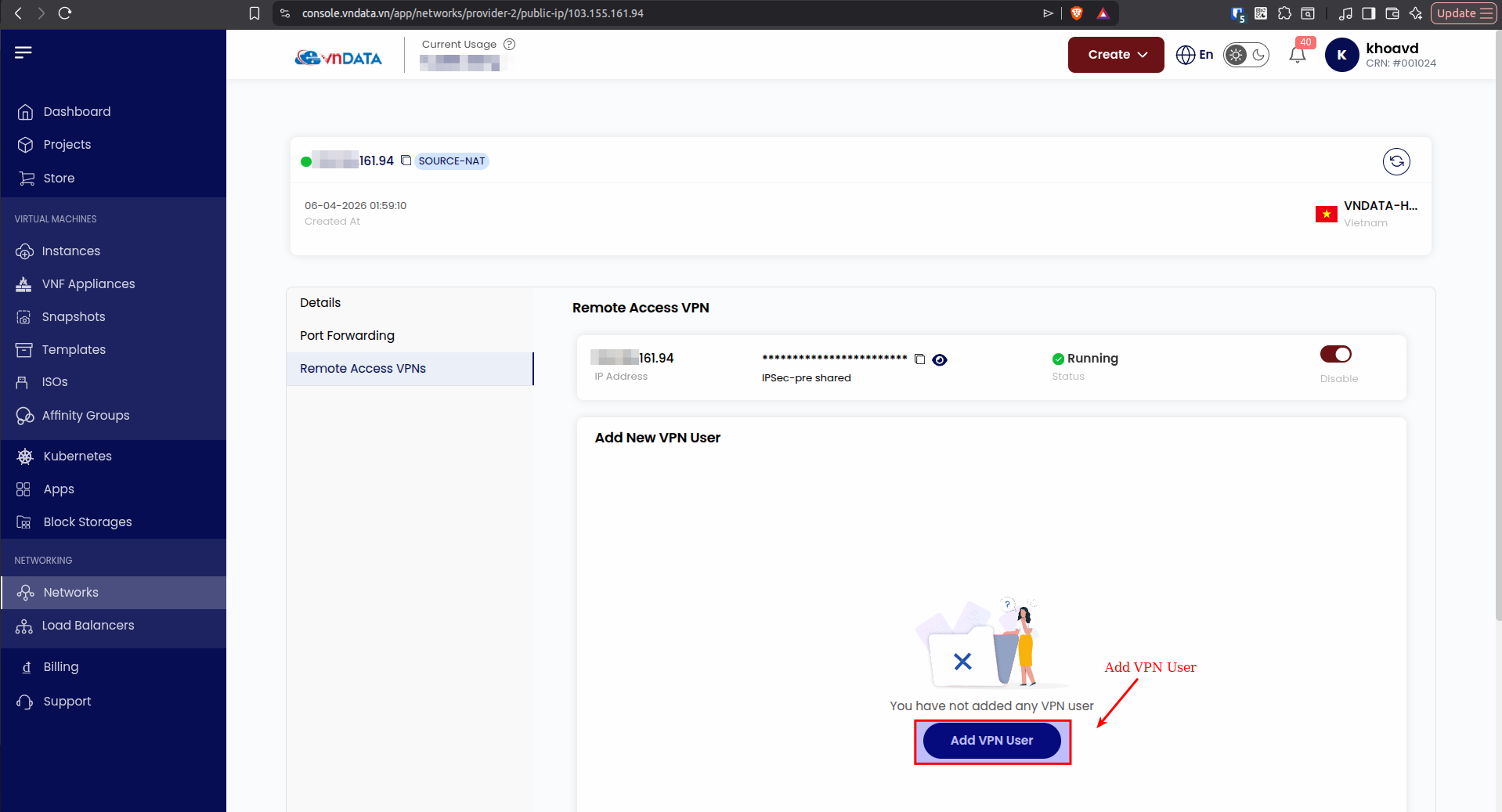Open browser extensions puzzle icon
The image size is (1502, 812).
coord(1284,13)
